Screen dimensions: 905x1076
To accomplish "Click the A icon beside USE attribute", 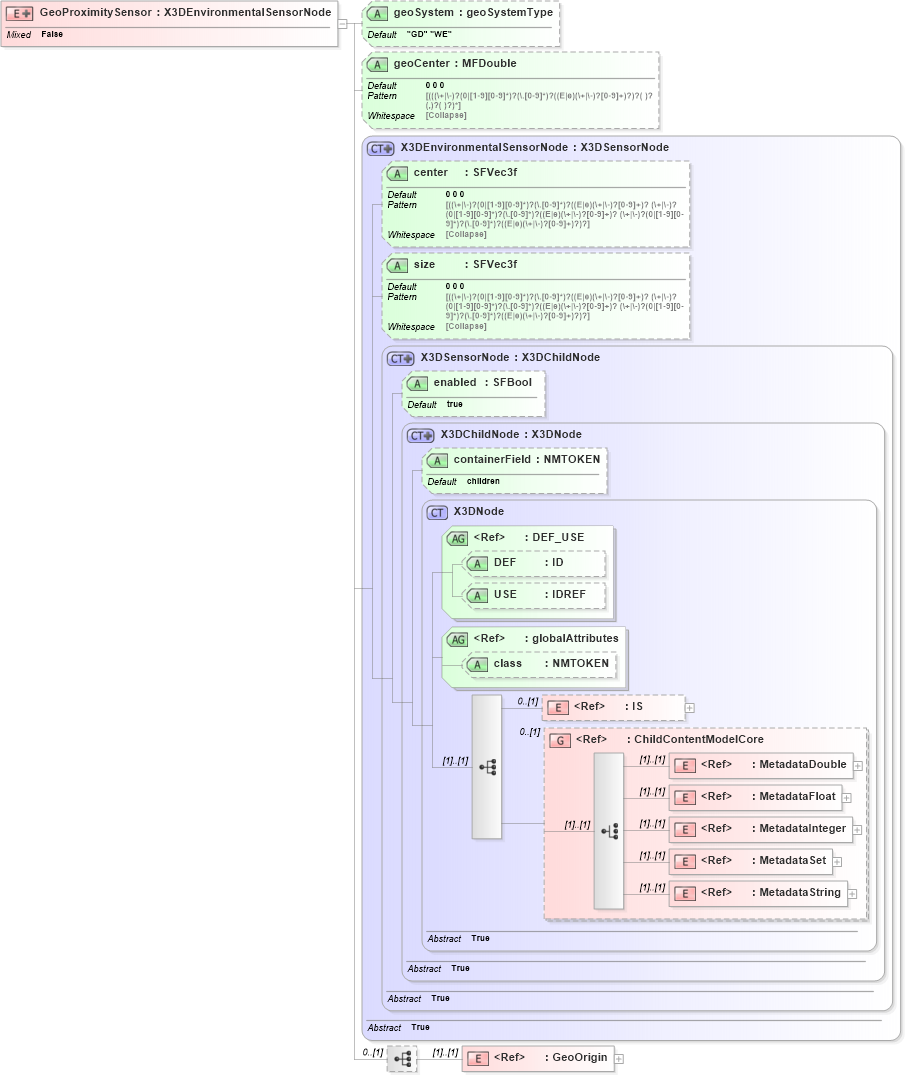I will [477, 596].
